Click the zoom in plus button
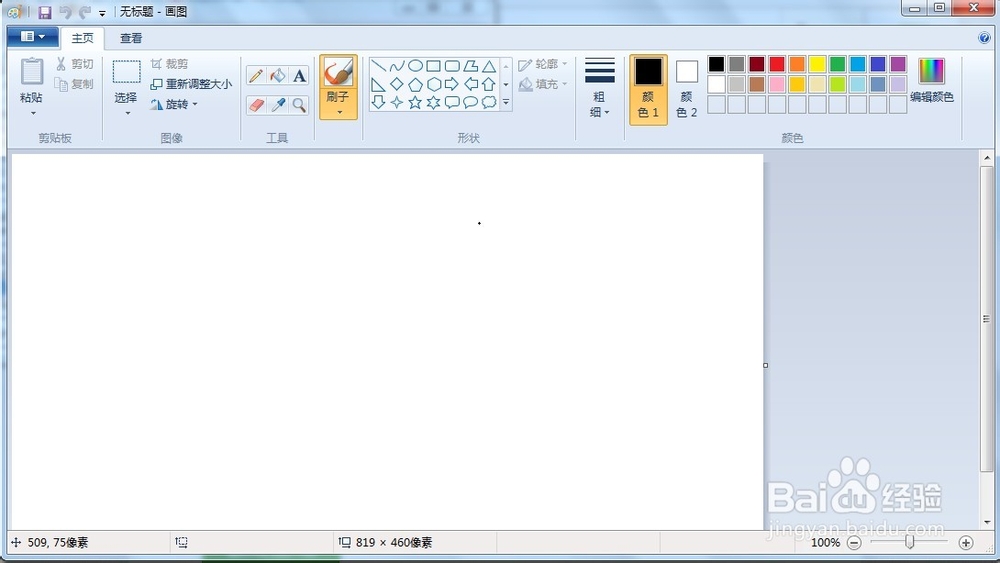 pos(966,543)
